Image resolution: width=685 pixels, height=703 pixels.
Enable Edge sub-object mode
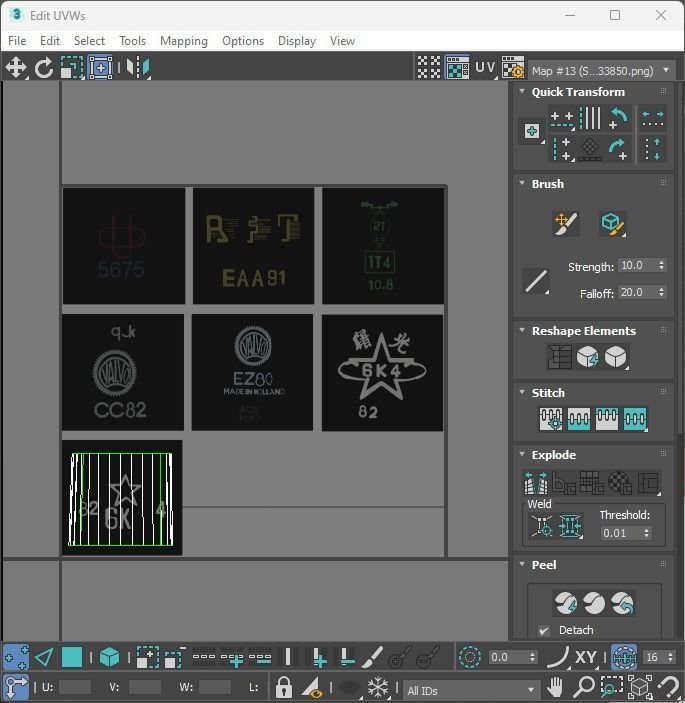coord(44,657)
